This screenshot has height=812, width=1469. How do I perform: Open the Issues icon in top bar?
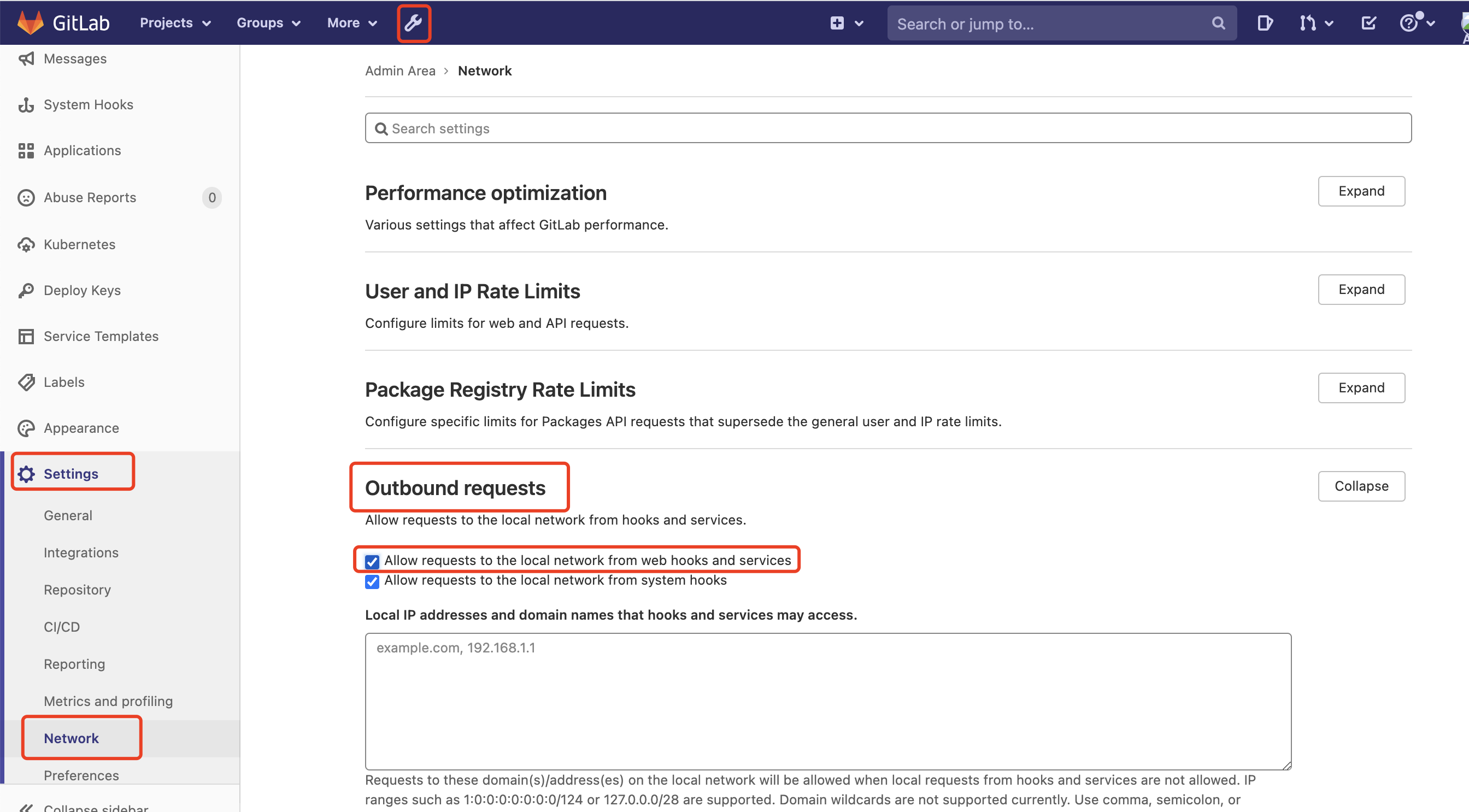(1264, 23)
